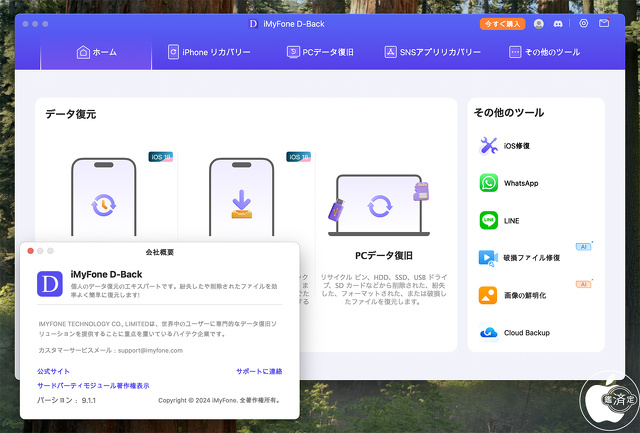Click the LINE label

[511, 221]
